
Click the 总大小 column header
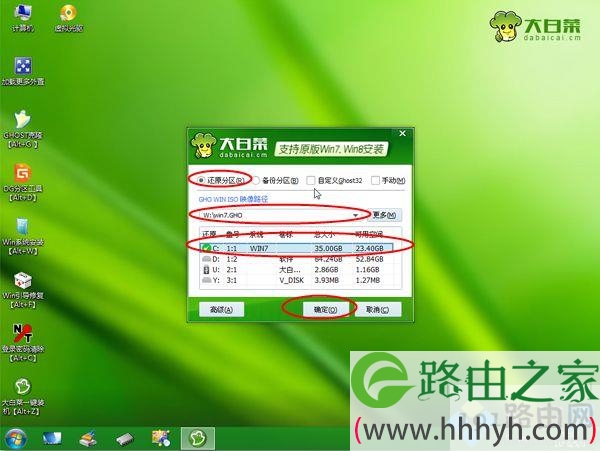(324, 234)
